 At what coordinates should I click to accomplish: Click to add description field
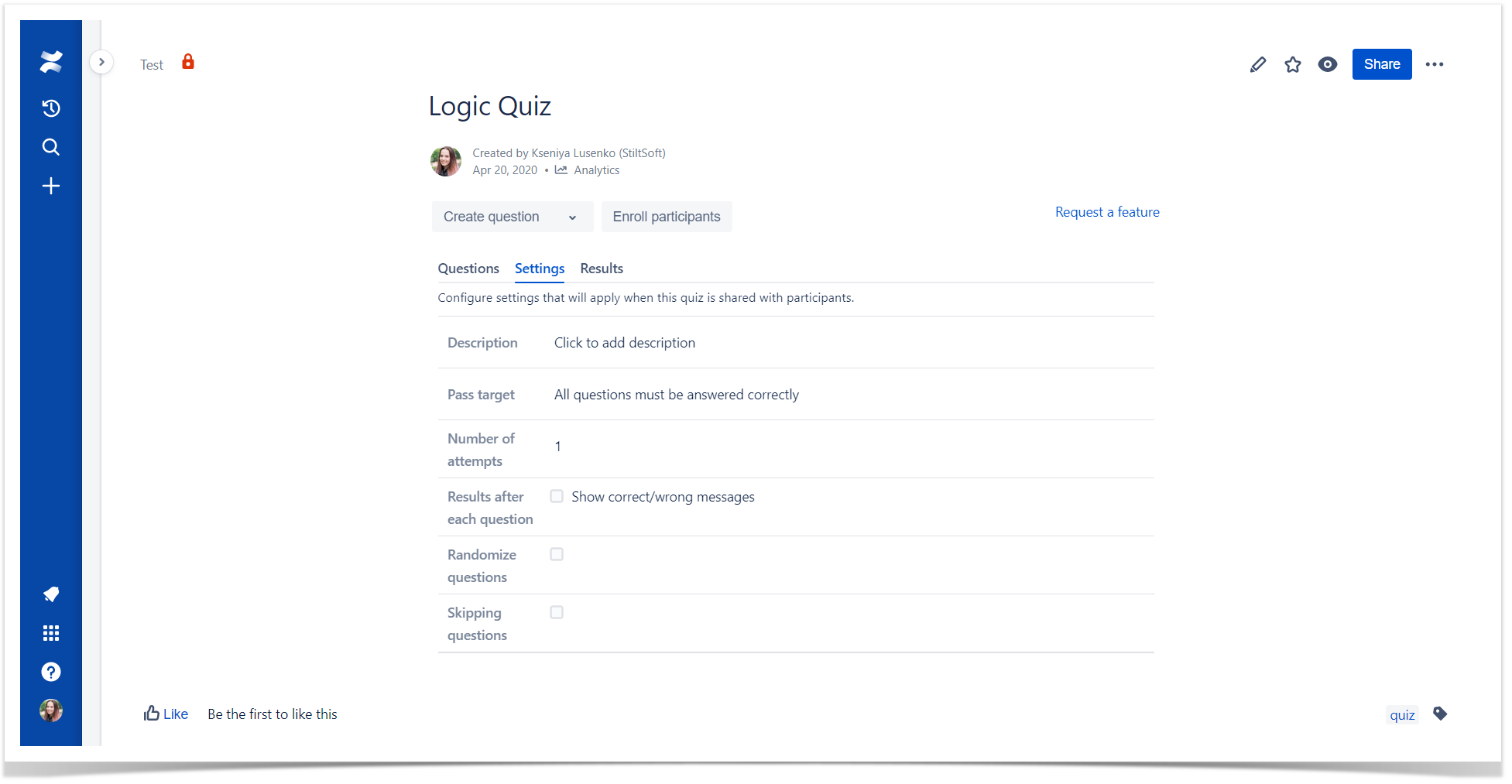[625, 343]
